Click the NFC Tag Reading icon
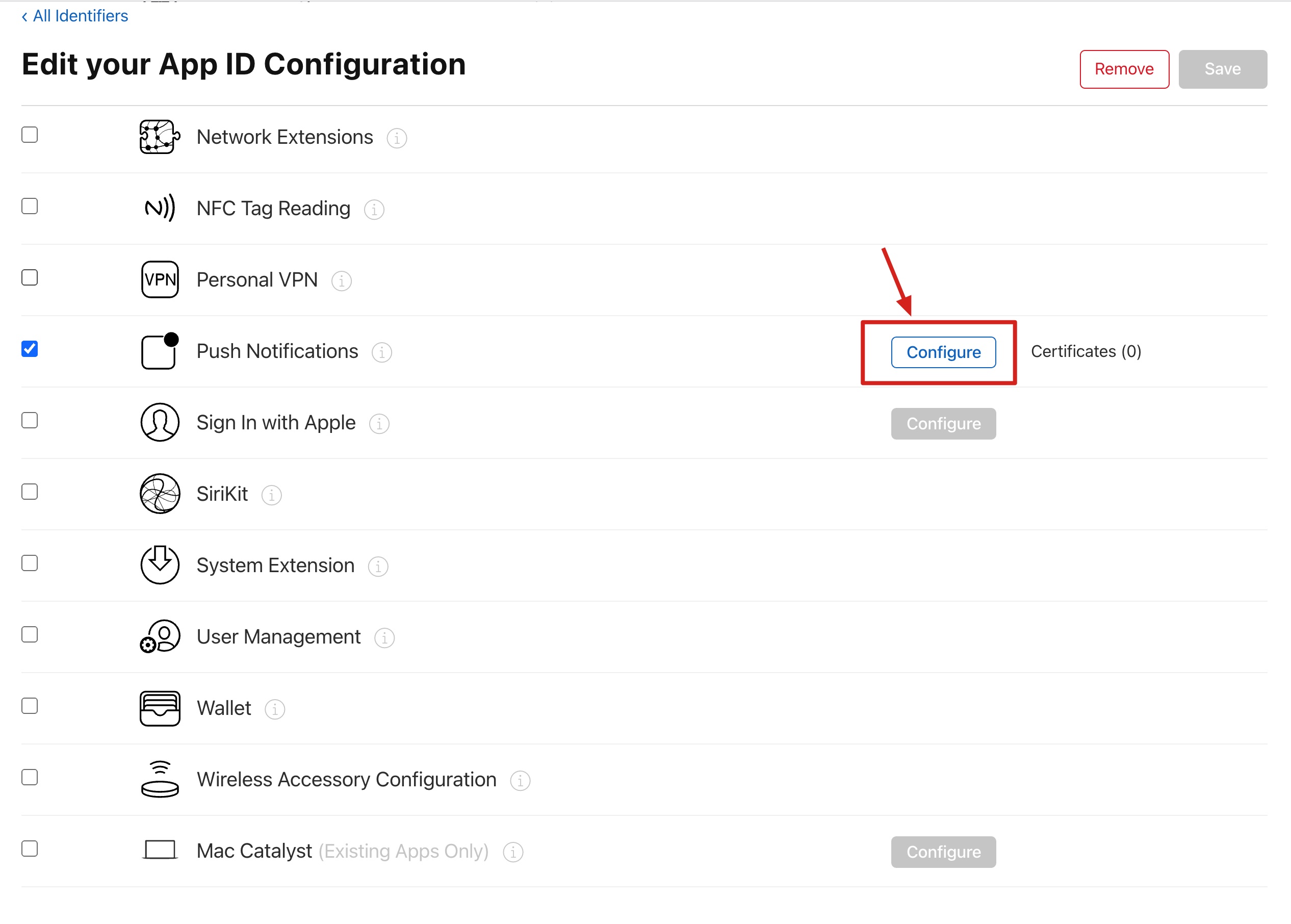Screen dimensions: 1291x924 159,208
